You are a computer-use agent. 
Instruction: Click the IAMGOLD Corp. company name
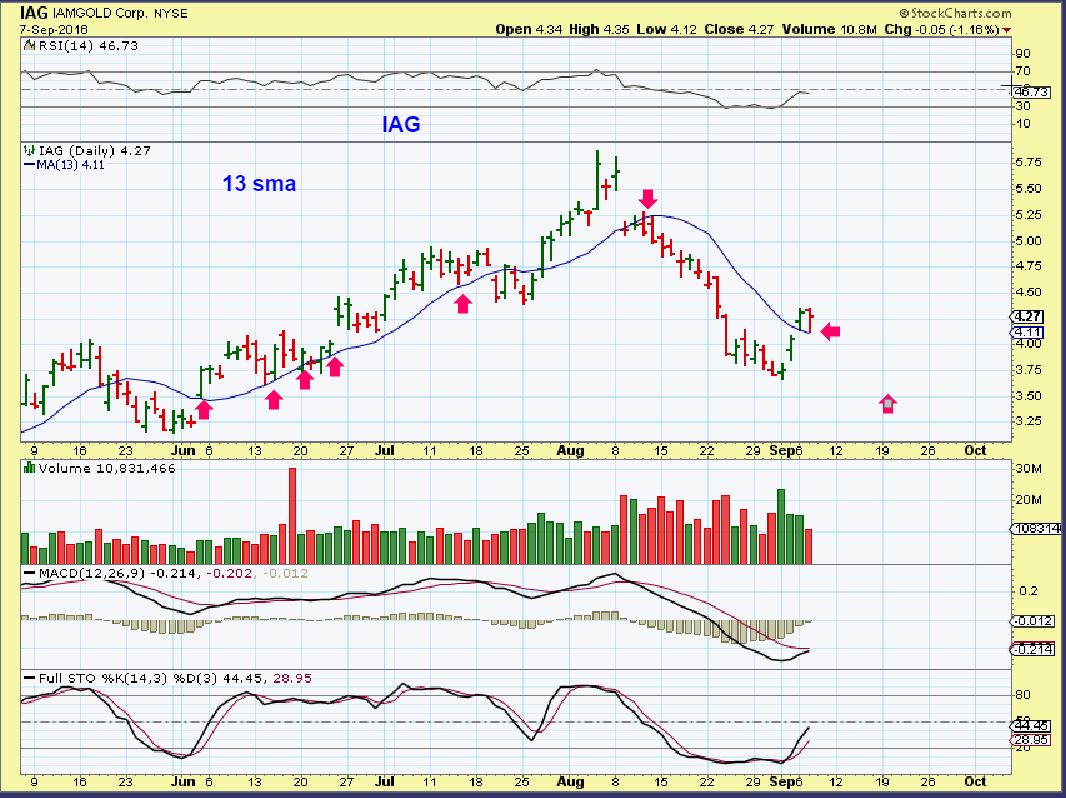tap(100, 13)
